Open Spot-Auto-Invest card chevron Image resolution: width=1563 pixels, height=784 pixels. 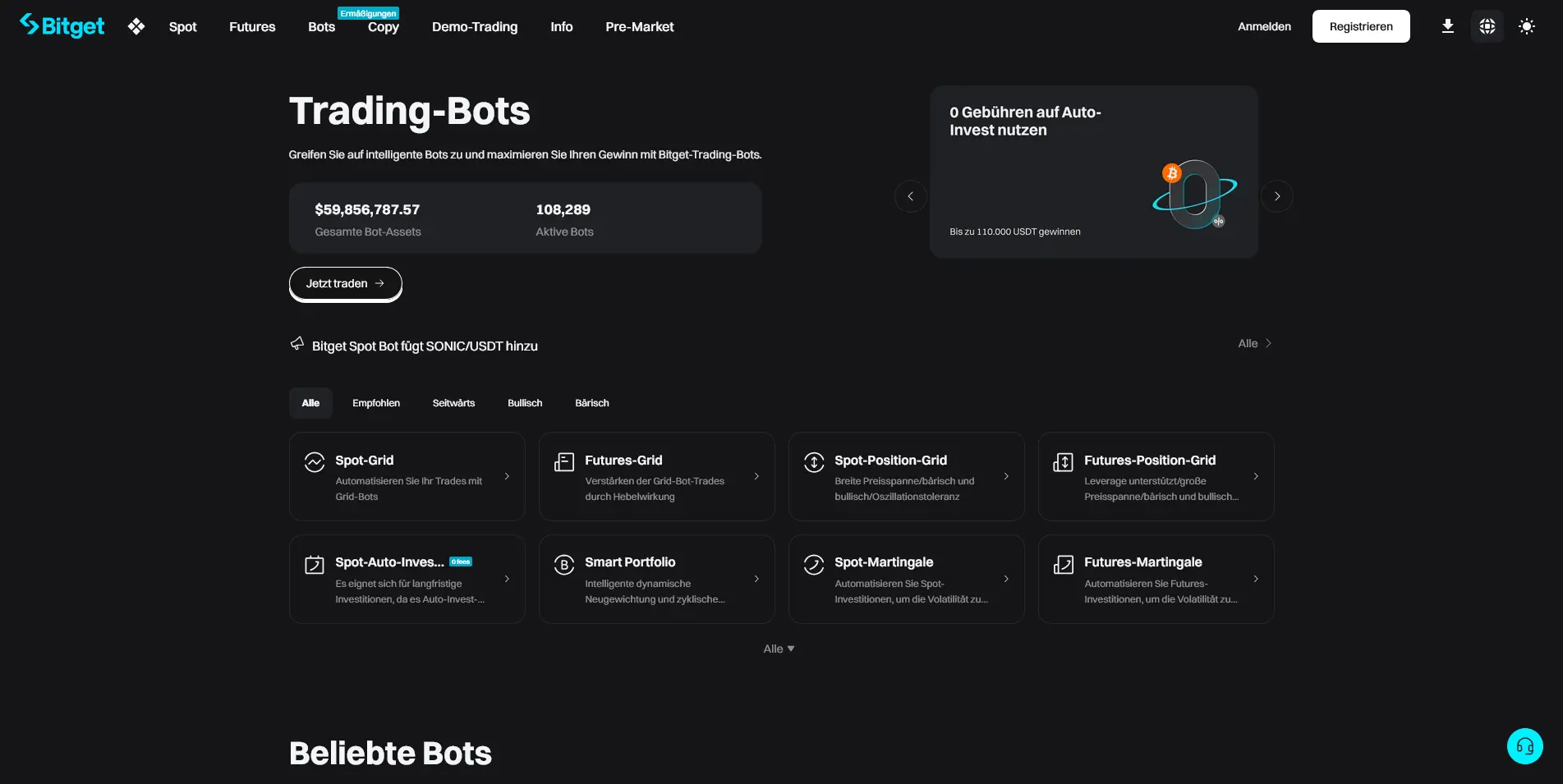coord(507,579)
